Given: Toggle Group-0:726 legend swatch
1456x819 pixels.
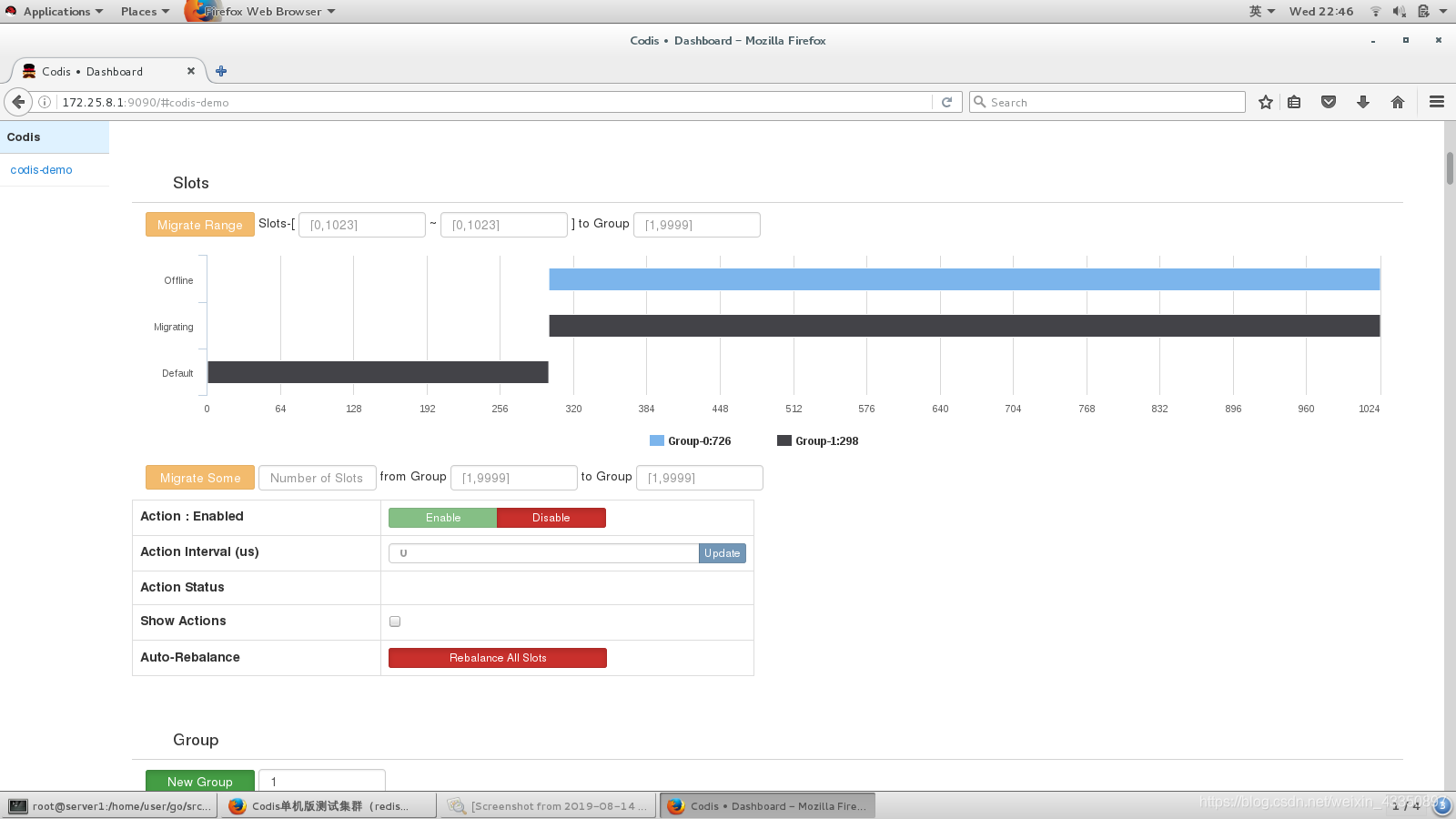Looking at the screenshot, I should tap(657, 440).
